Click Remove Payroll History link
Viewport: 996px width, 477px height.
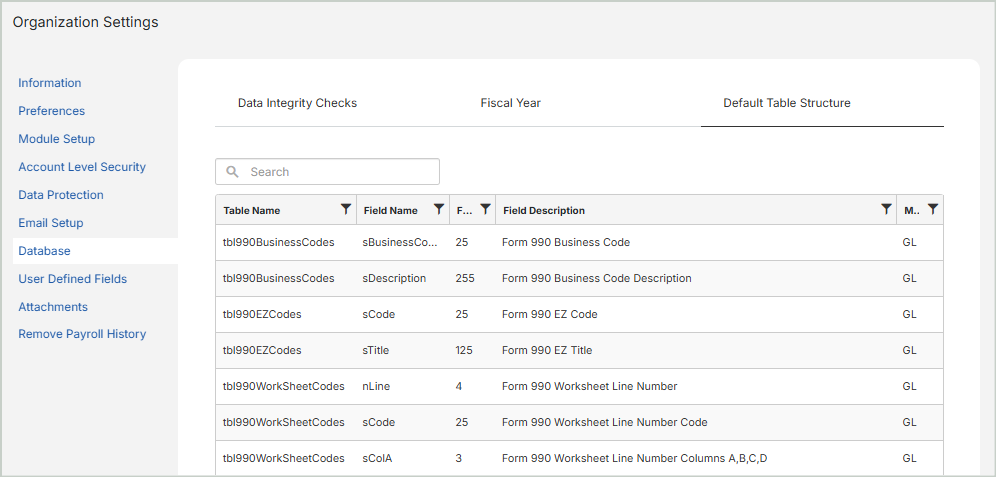coord(82,334)
